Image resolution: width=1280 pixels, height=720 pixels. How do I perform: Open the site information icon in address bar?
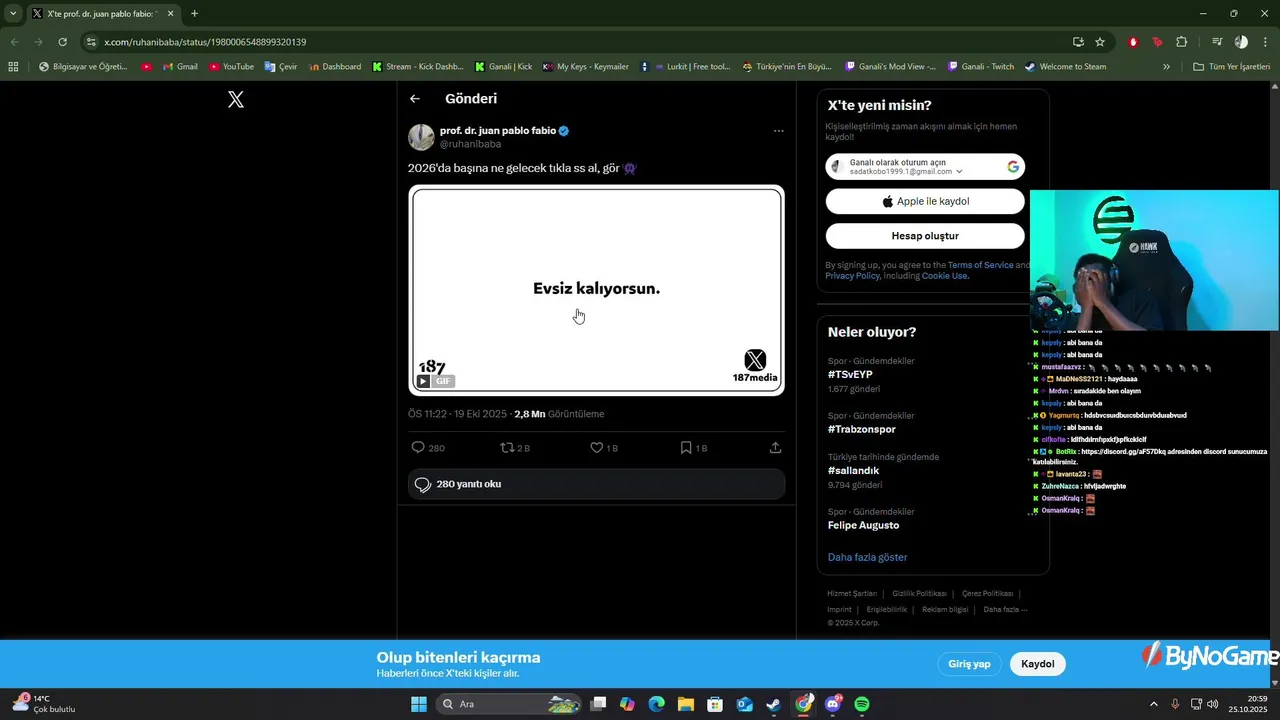[91, 42]
